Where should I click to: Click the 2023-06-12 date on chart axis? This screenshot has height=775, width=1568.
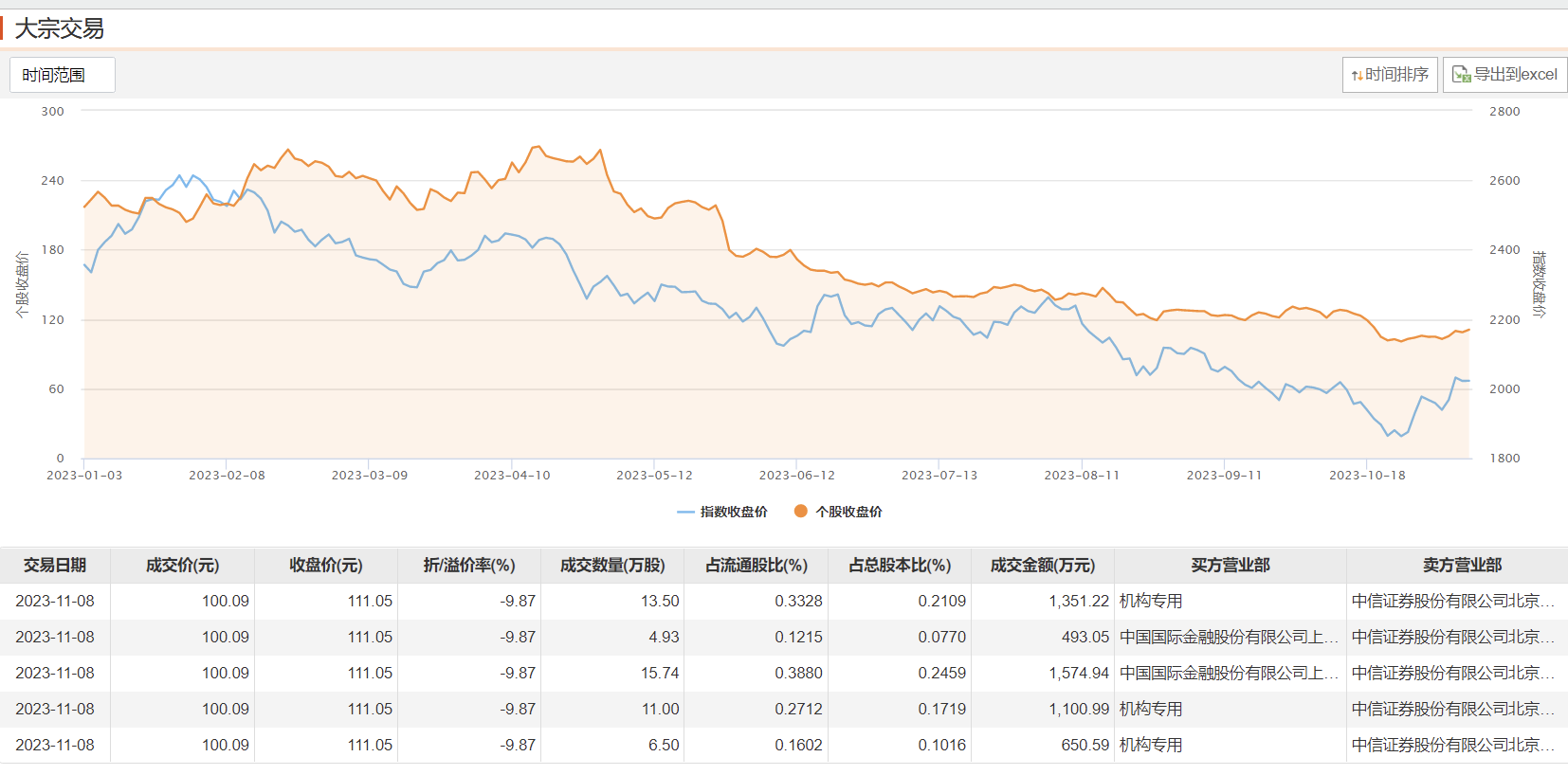tap(796, 476)
